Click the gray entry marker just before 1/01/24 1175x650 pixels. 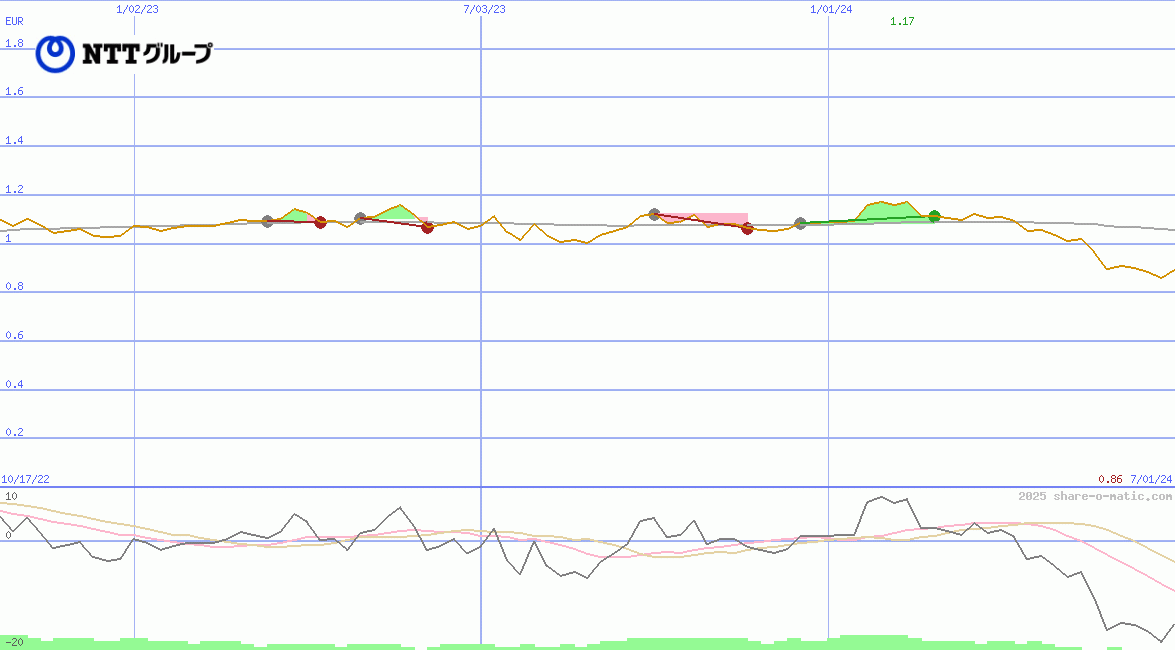pyautogui.click(x=800, y=224)
